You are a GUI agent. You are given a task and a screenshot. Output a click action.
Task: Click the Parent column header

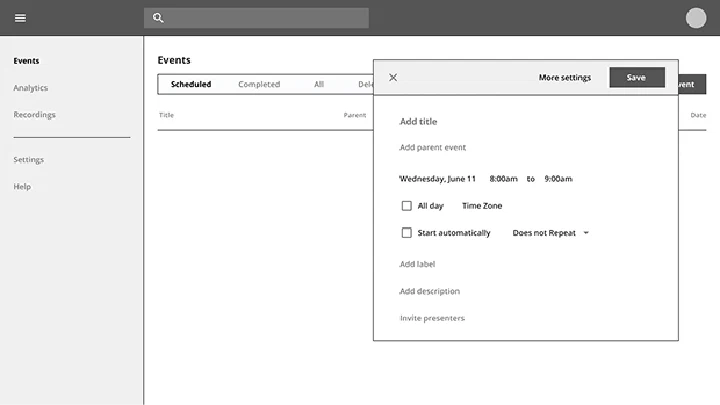click(x=355, y=115)
